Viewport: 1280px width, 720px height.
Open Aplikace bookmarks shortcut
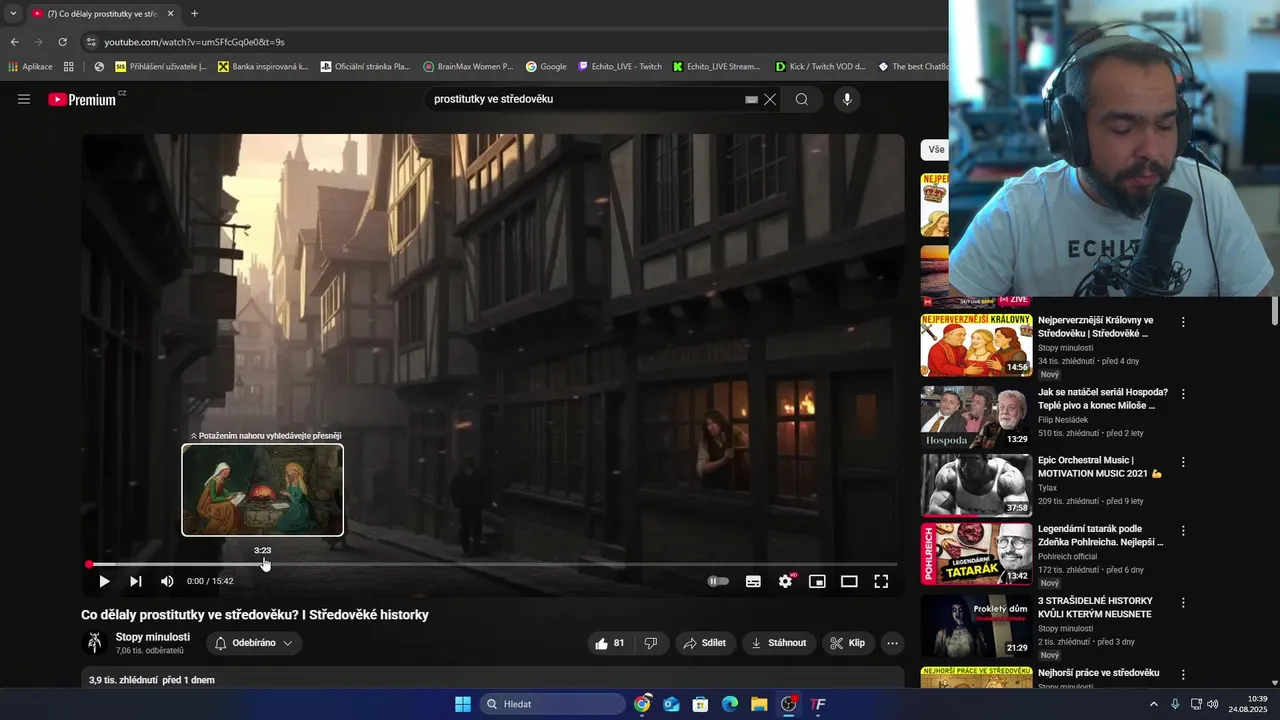(x=30, y=67)
